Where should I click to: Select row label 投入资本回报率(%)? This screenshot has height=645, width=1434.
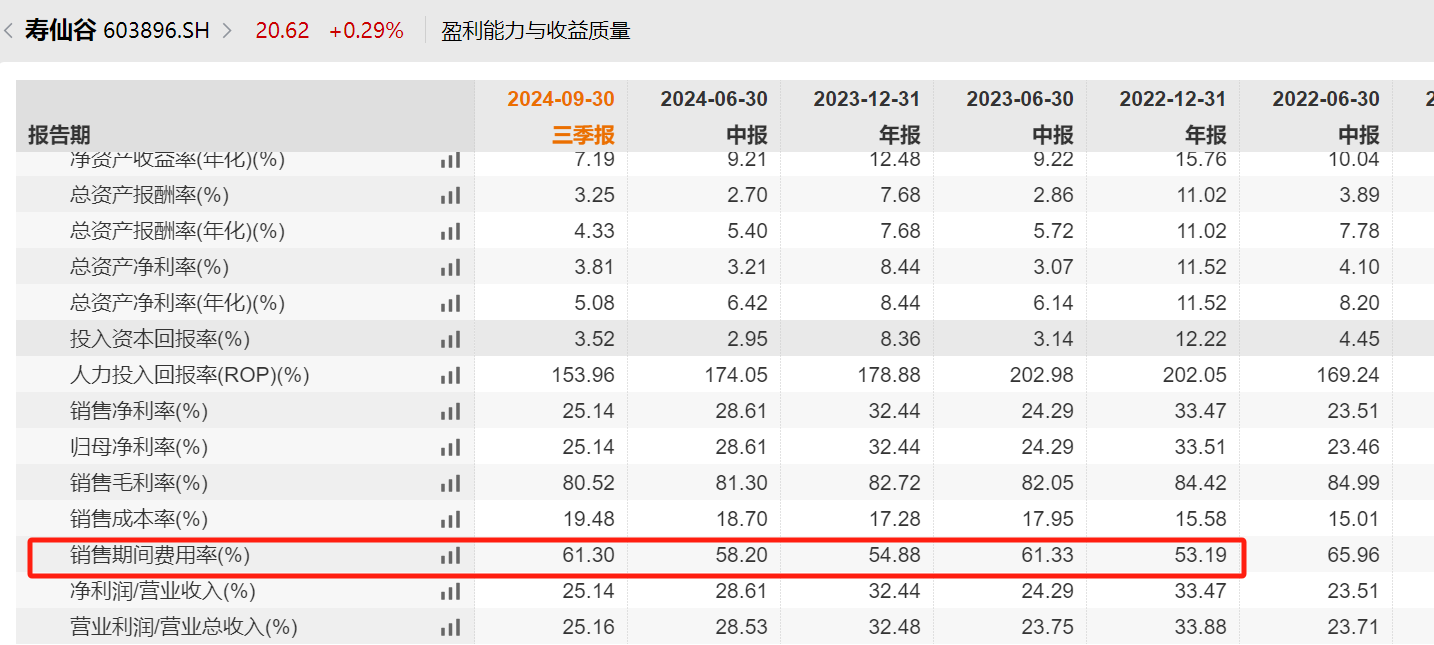(160, 339)
